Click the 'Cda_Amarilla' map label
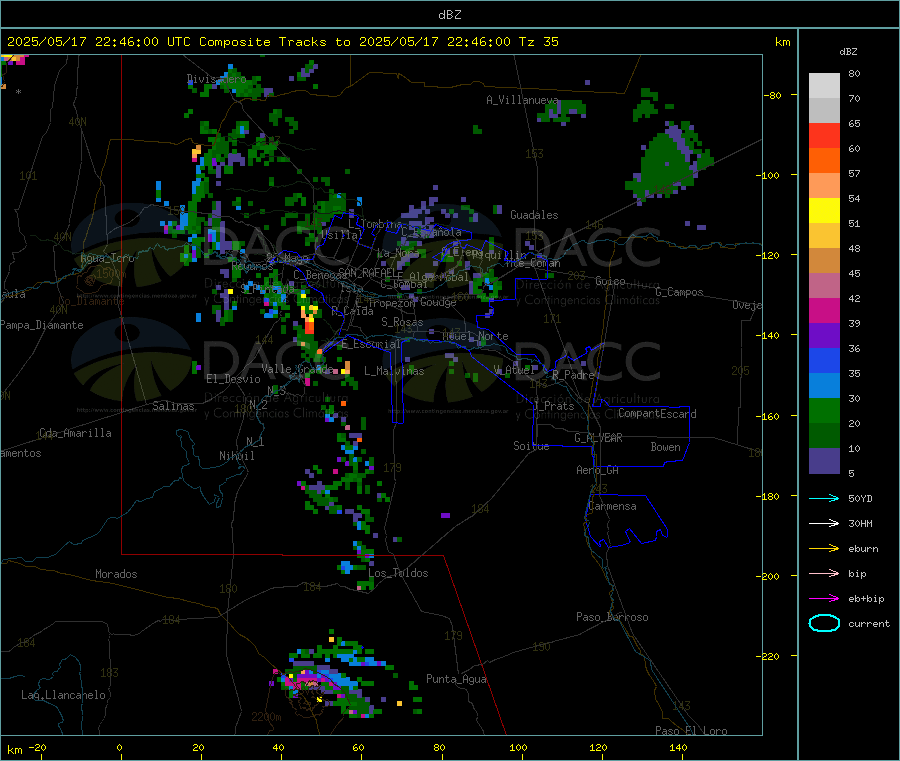This screenshot has height=761, width=900. click(75, 433)
